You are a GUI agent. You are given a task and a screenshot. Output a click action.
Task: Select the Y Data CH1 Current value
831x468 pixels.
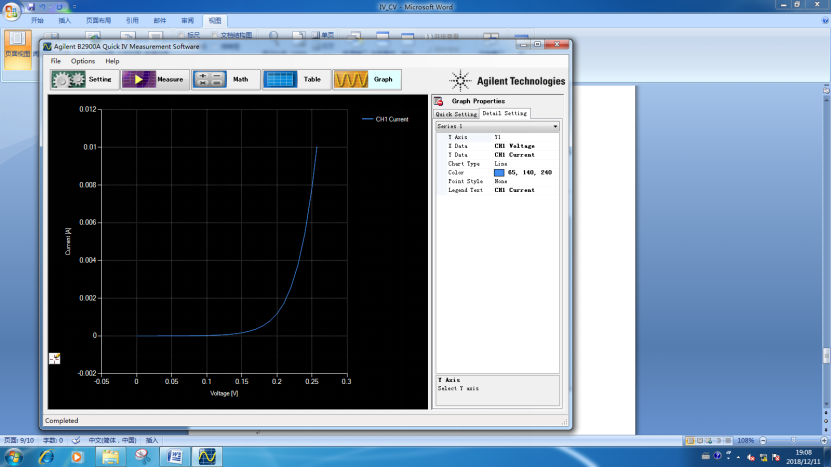[x=515, y=155]
